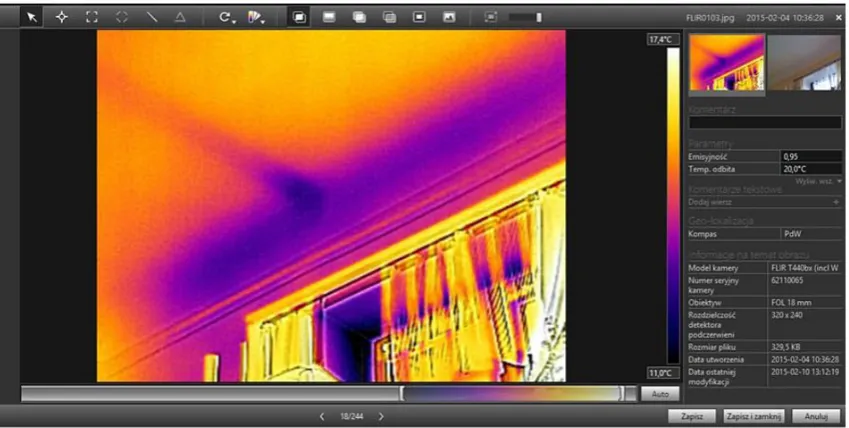
Task: Open the rotate image dropdown
Action: pos(226,17)
